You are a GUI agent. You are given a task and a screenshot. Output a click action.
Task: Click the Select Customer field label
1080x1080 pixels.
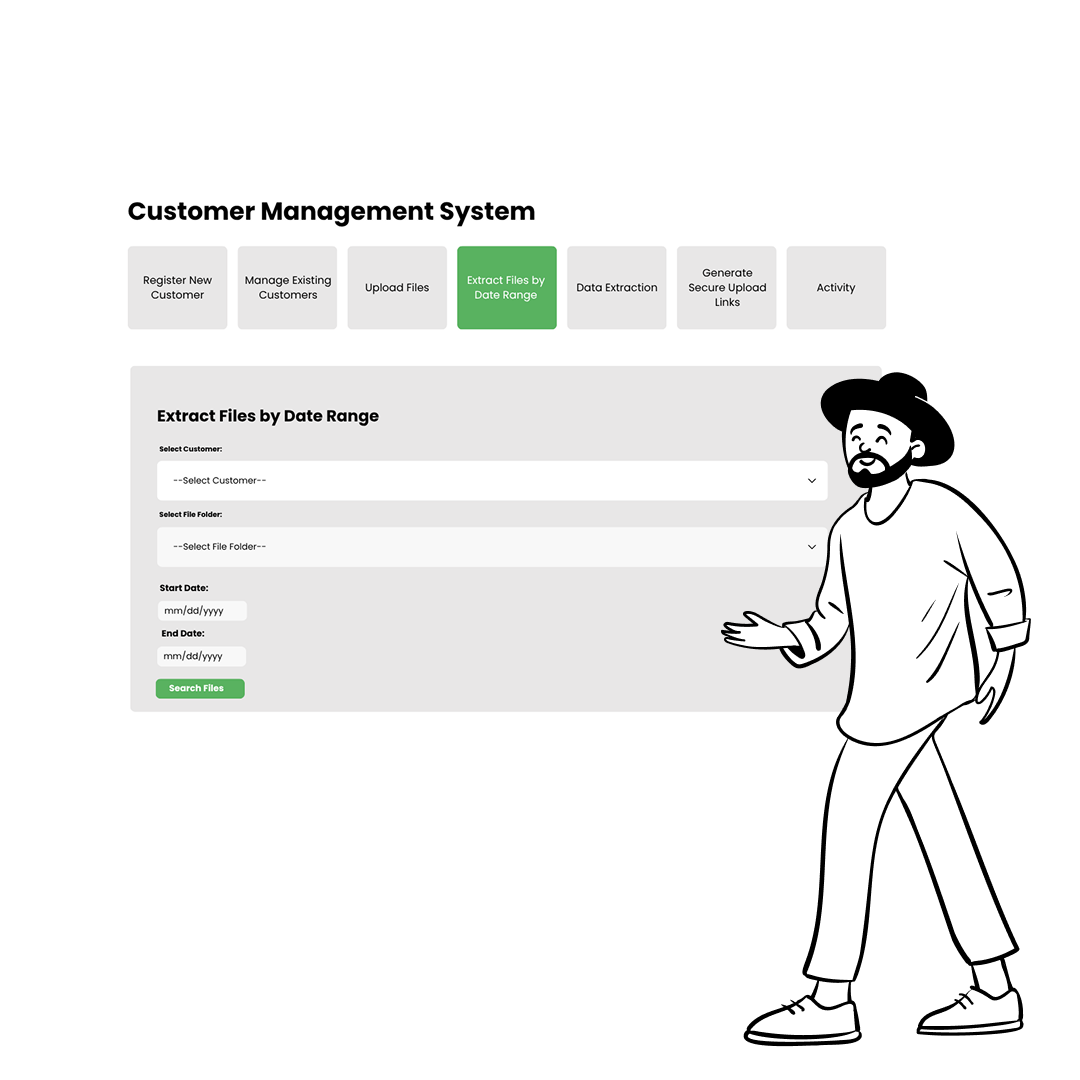pyautogui.click(x=190, y=448)
